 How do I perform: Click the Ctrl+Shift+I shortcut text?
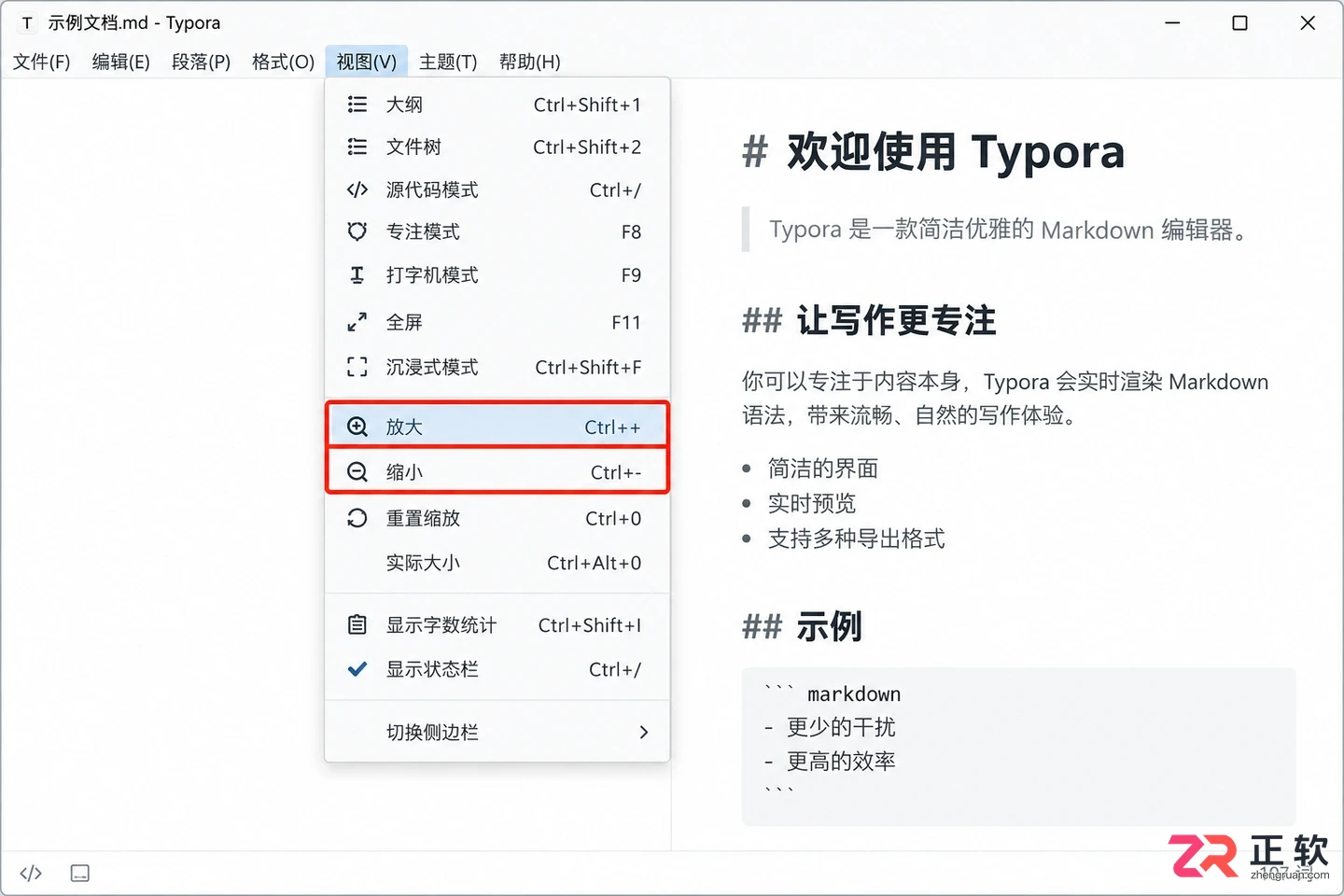click(590, 626)
